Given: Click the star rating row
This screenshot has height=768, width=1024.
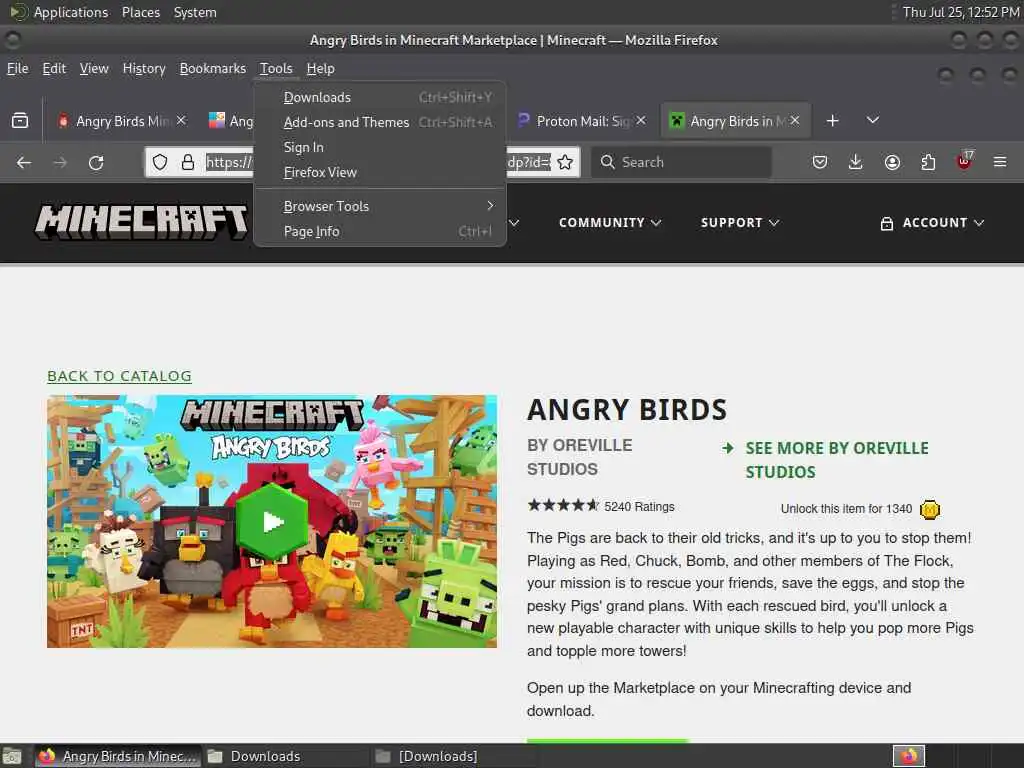Looking at the screenshot, I should coord(563,505).
